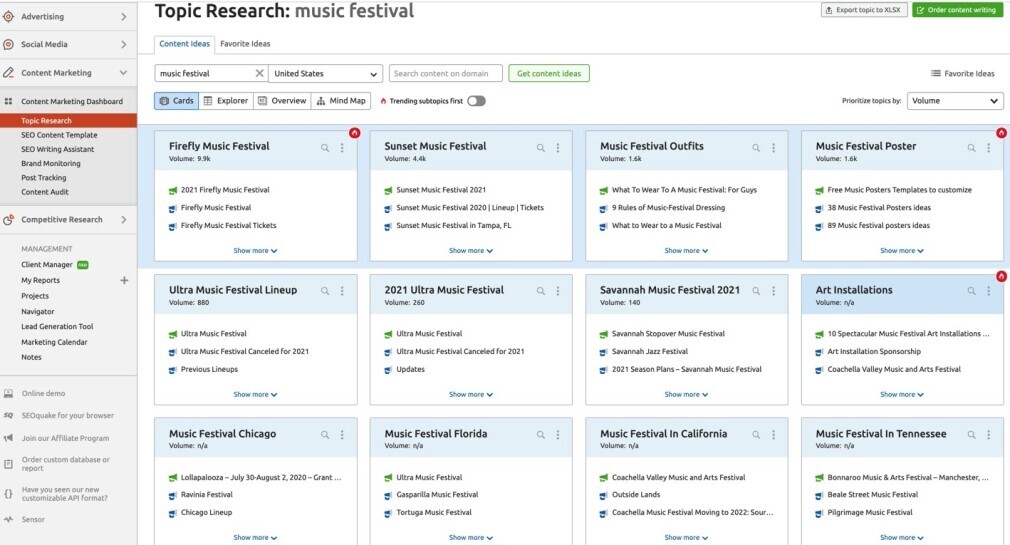Screen dimensions: 1010x545
Task: Click search icon on Music Festival Outfits card
Action: tap(756, 148)
